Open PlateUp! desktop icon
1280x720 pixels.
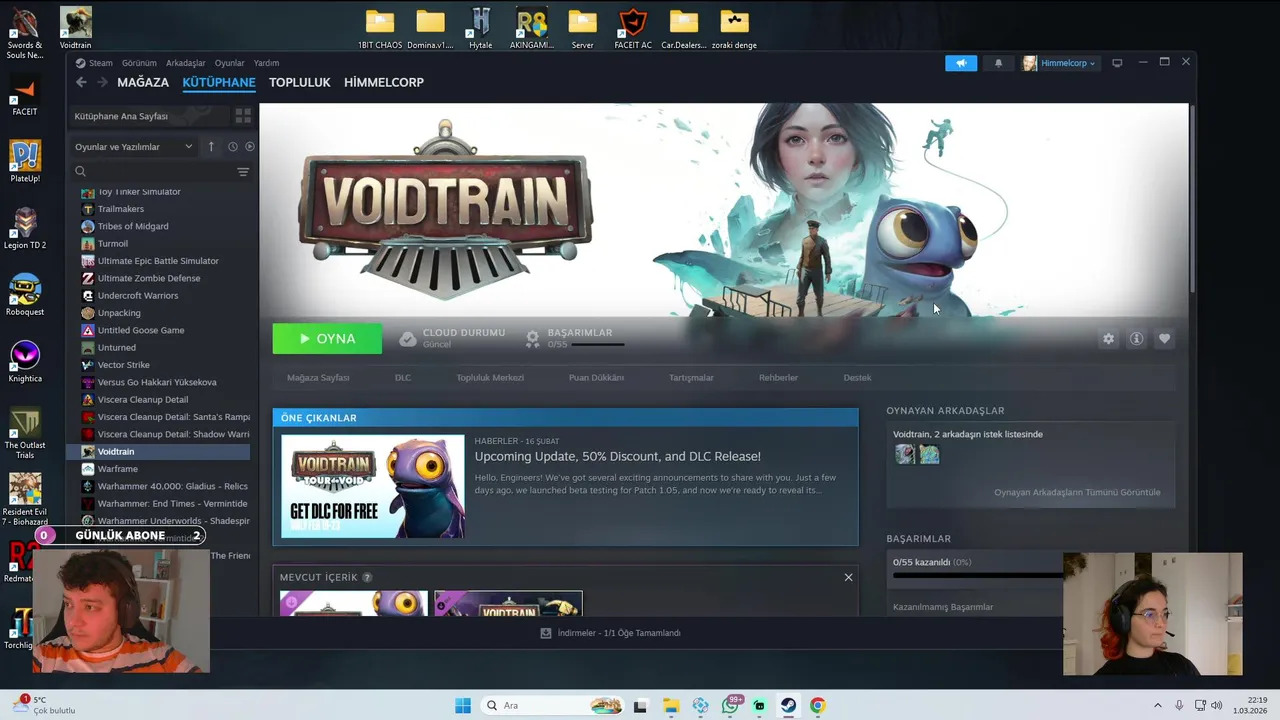(x=25, y=162)
